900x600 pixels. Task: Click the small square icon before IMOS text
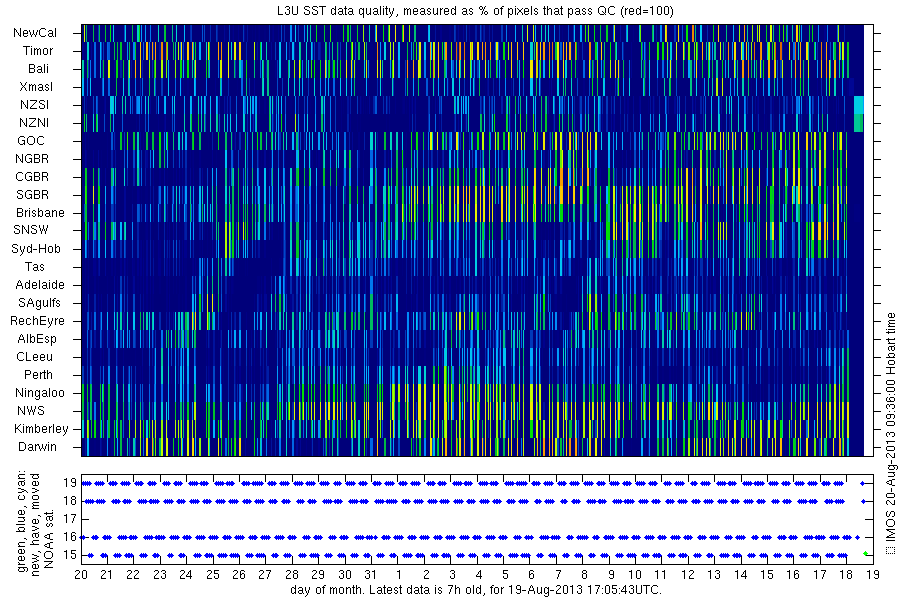[890, 551]
